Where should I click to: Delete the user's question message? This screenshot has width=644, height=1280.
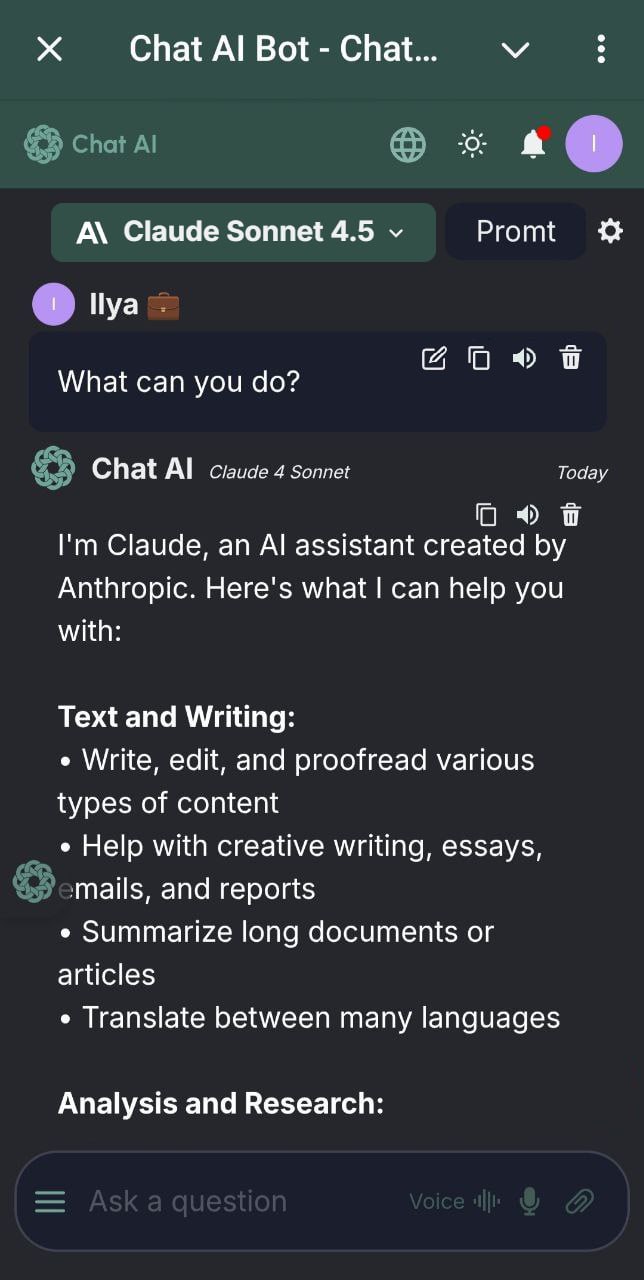pyautogui.click(x=570, y=358)
